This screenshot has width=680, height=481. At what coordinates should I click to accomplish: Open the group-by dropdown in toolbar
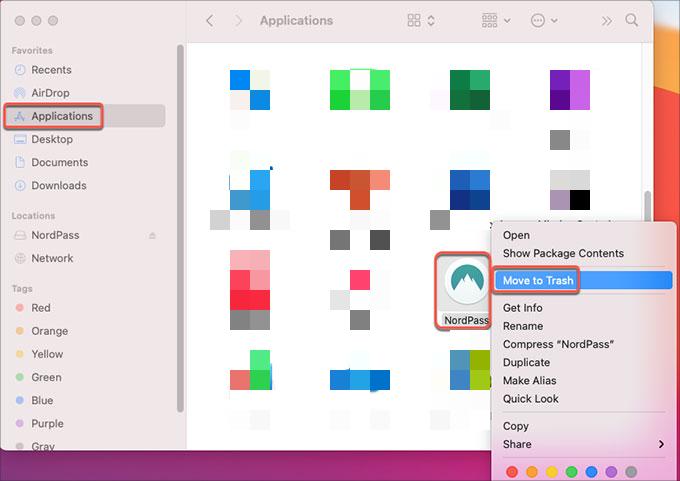(495, 20)
